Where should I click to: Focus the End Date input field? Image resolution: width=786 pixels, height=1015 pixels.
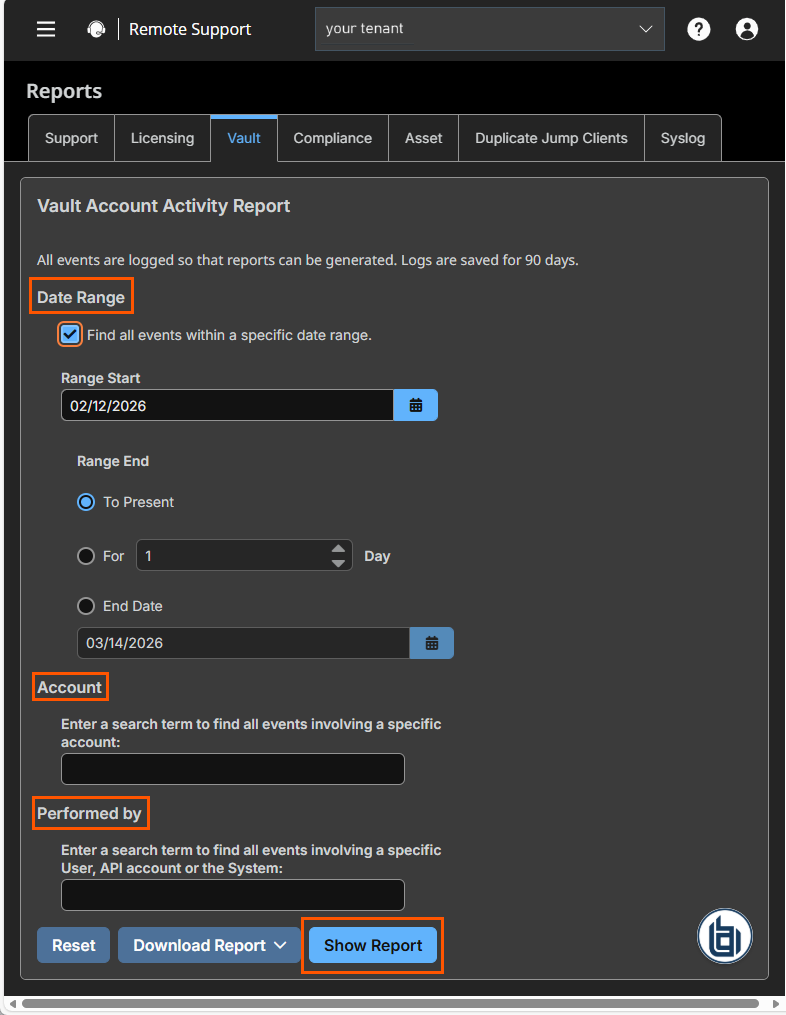(243, 643)
